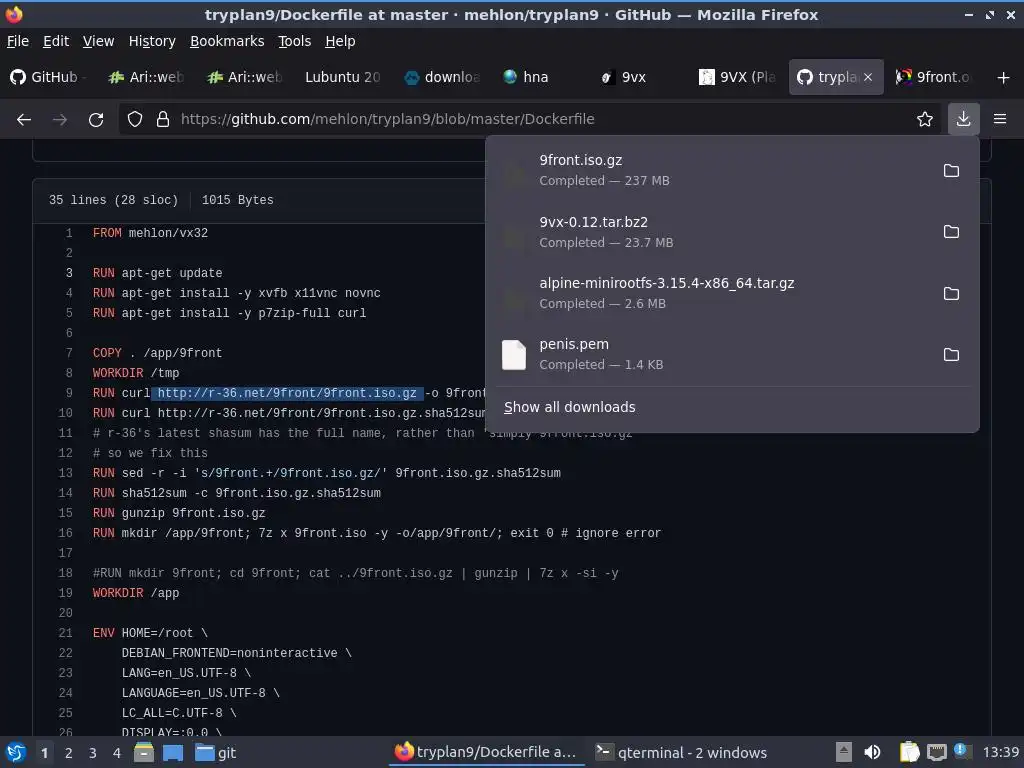Click the highlighted r-36.net 9front.iso.gz URL
1024x768 pixels.
(x=287, y=392)
